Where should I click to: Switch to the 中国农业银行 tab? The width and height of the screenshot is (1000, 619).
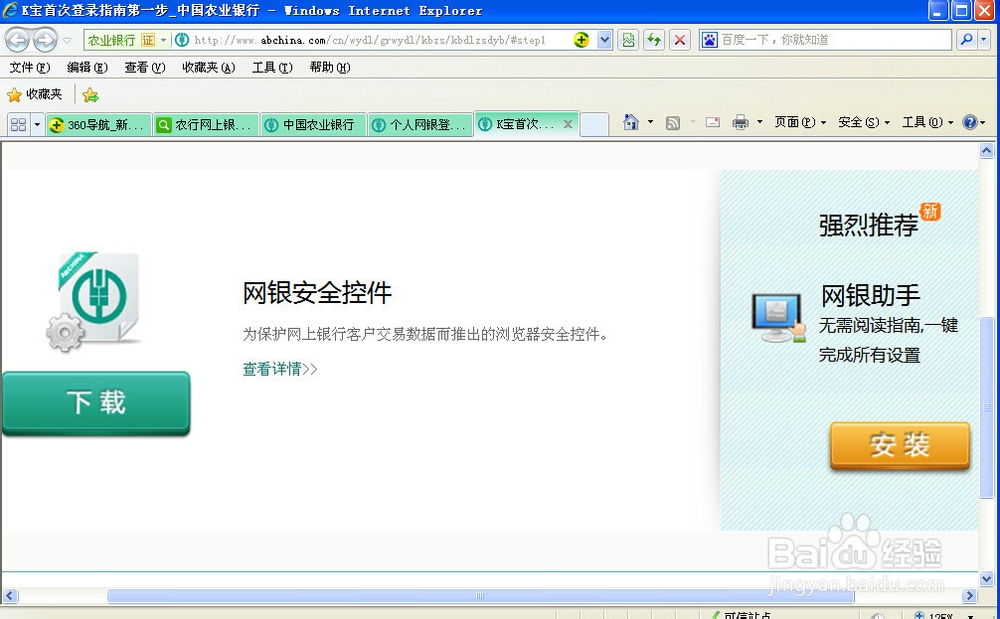(314, 124)
